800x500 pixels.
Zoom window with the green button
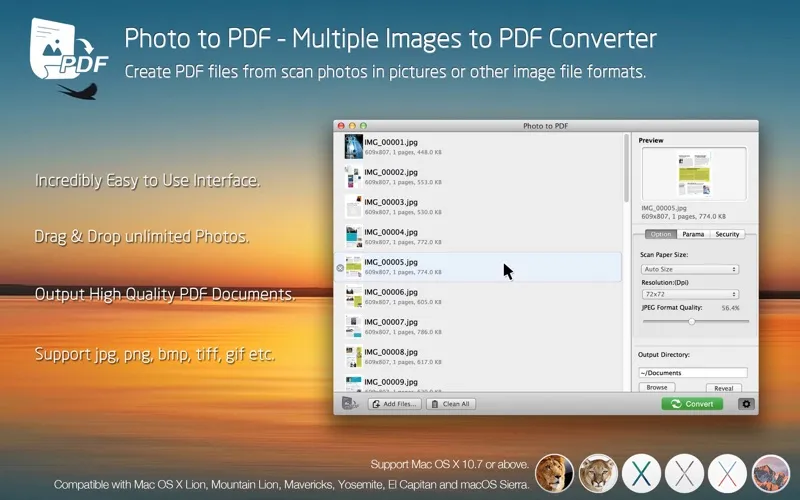click(363, 126)
